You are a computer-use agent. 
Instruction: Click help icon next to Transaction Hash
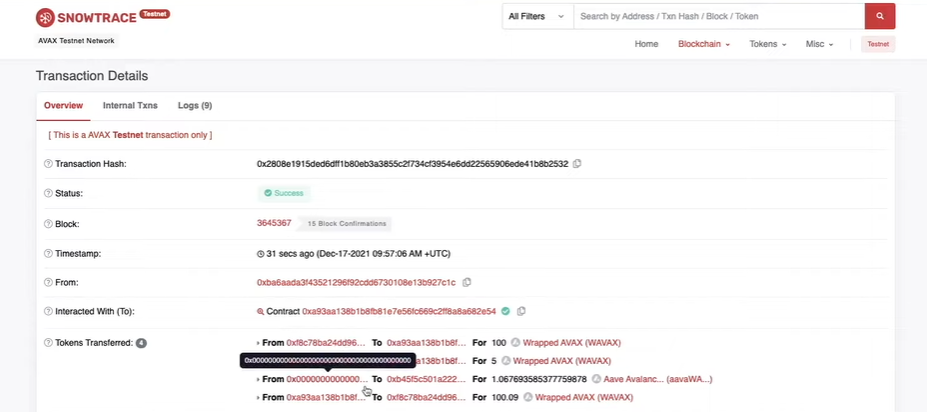pos(48,164)
